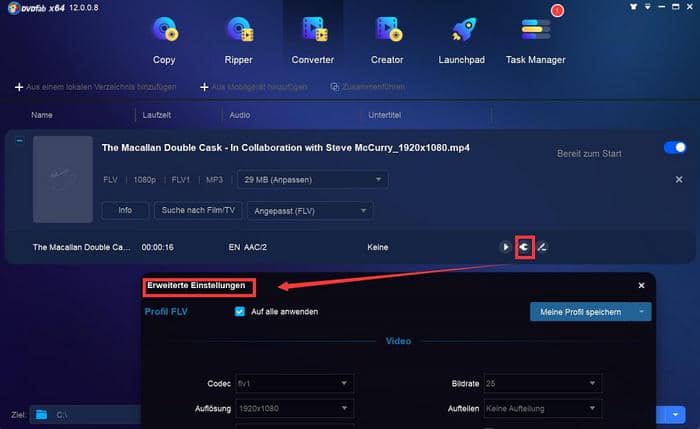Click the EN AAC/2 audio track
The image size is (700, 429).
(x=248, y=247)
